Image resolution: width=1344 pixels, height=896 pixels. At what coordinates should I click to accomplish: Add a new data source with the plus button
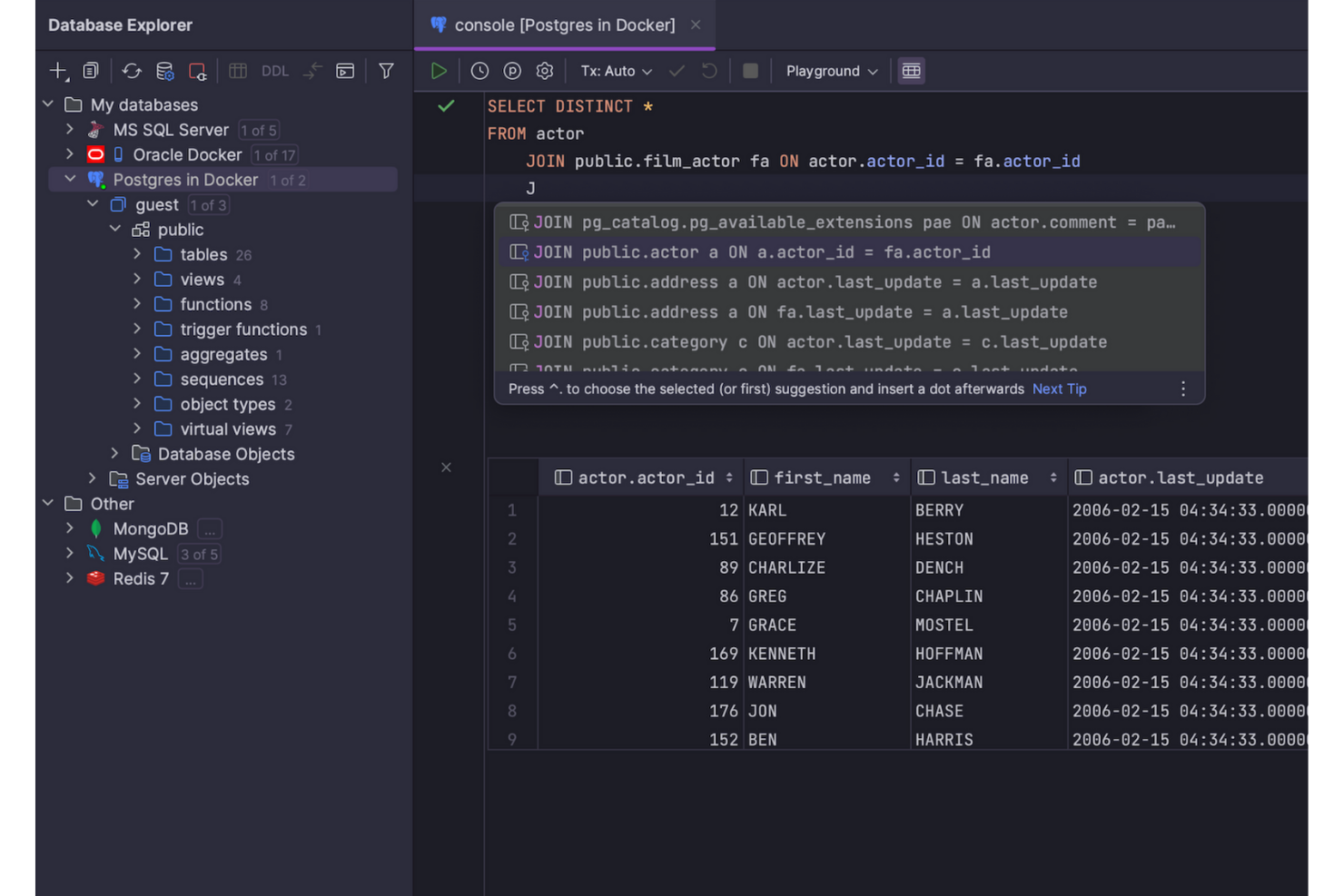tap(56, 70)
